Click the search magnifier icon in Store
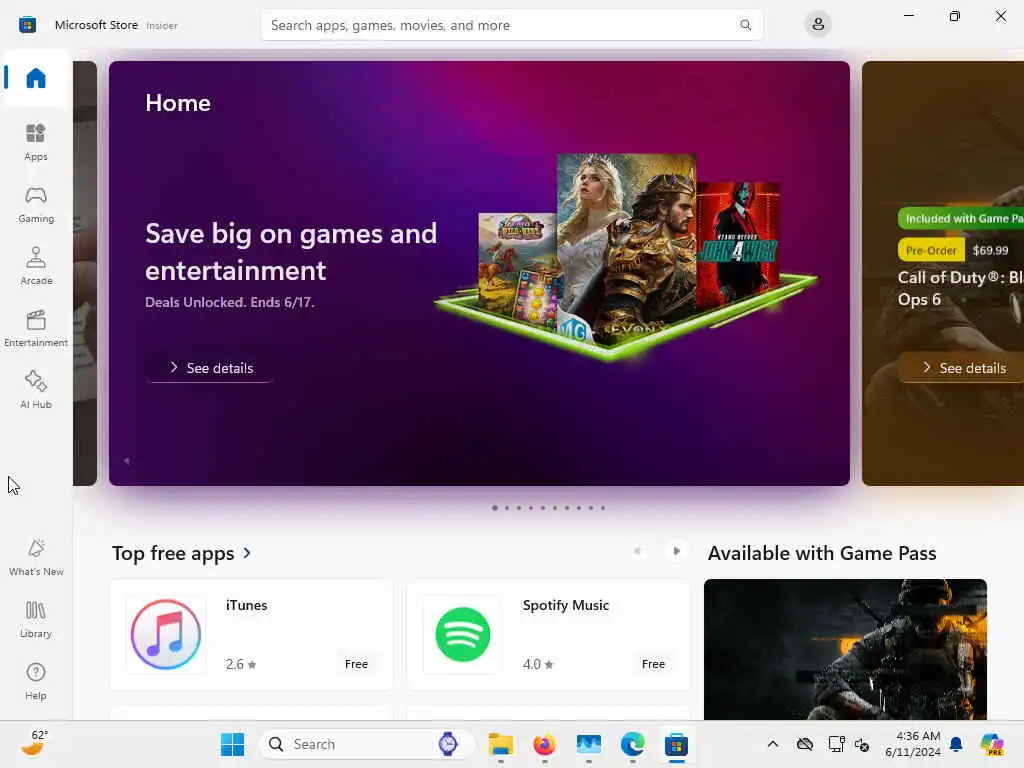1024x768 pixels. coord(745,25)
